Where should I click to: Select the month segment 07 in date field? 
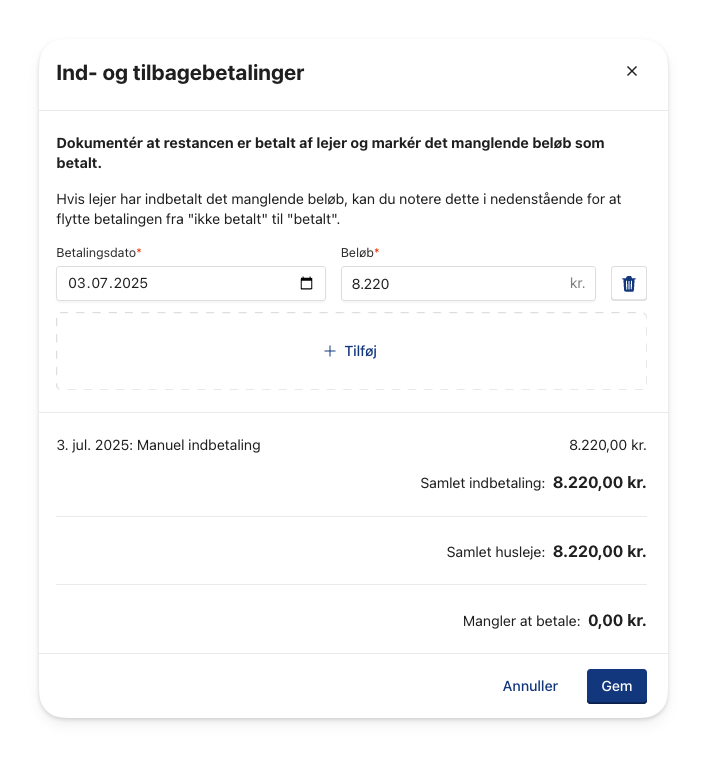[100, 283]
